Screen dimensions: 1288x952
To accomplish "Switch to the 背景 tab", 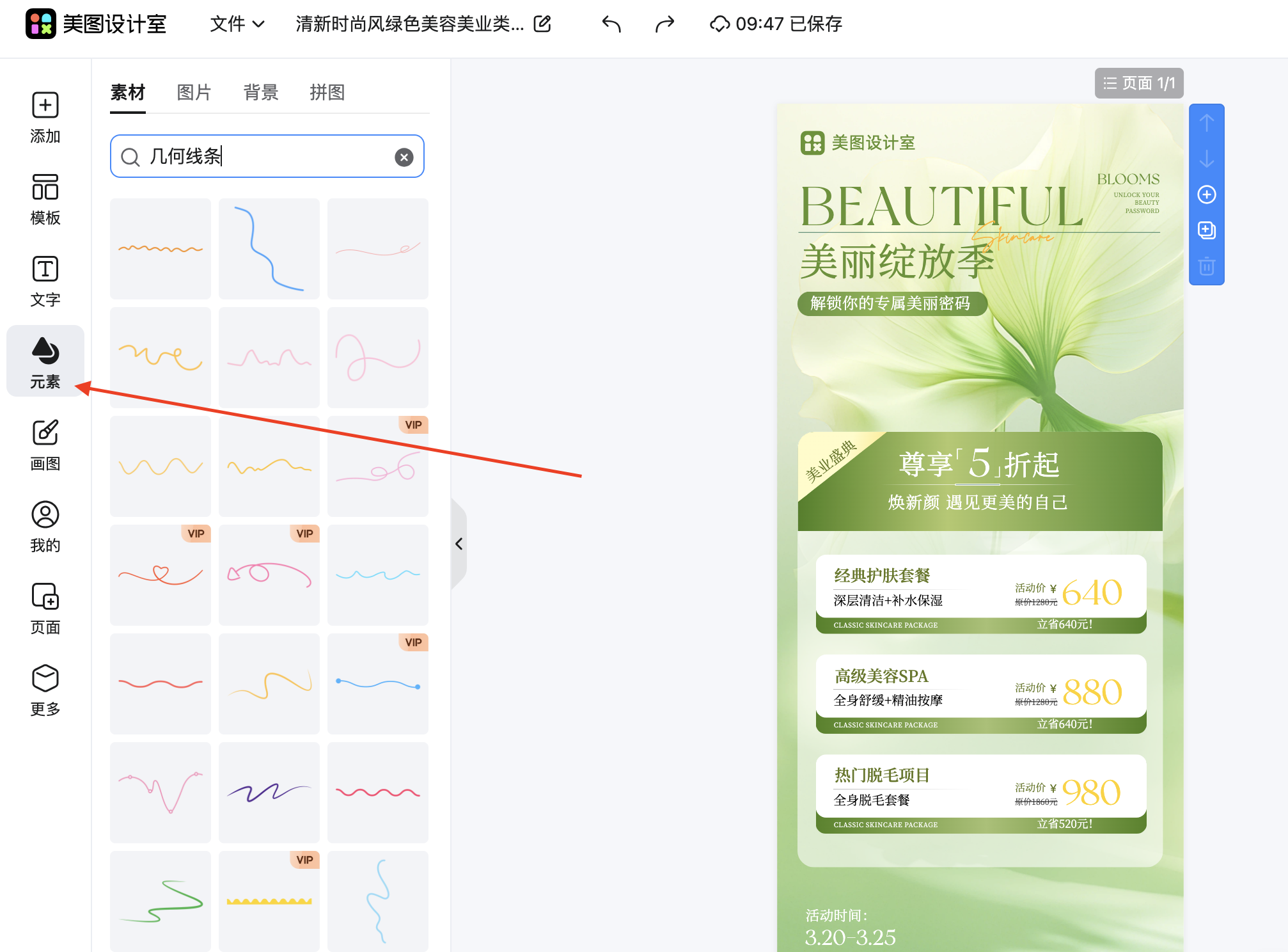I will [x=260, y=92].
